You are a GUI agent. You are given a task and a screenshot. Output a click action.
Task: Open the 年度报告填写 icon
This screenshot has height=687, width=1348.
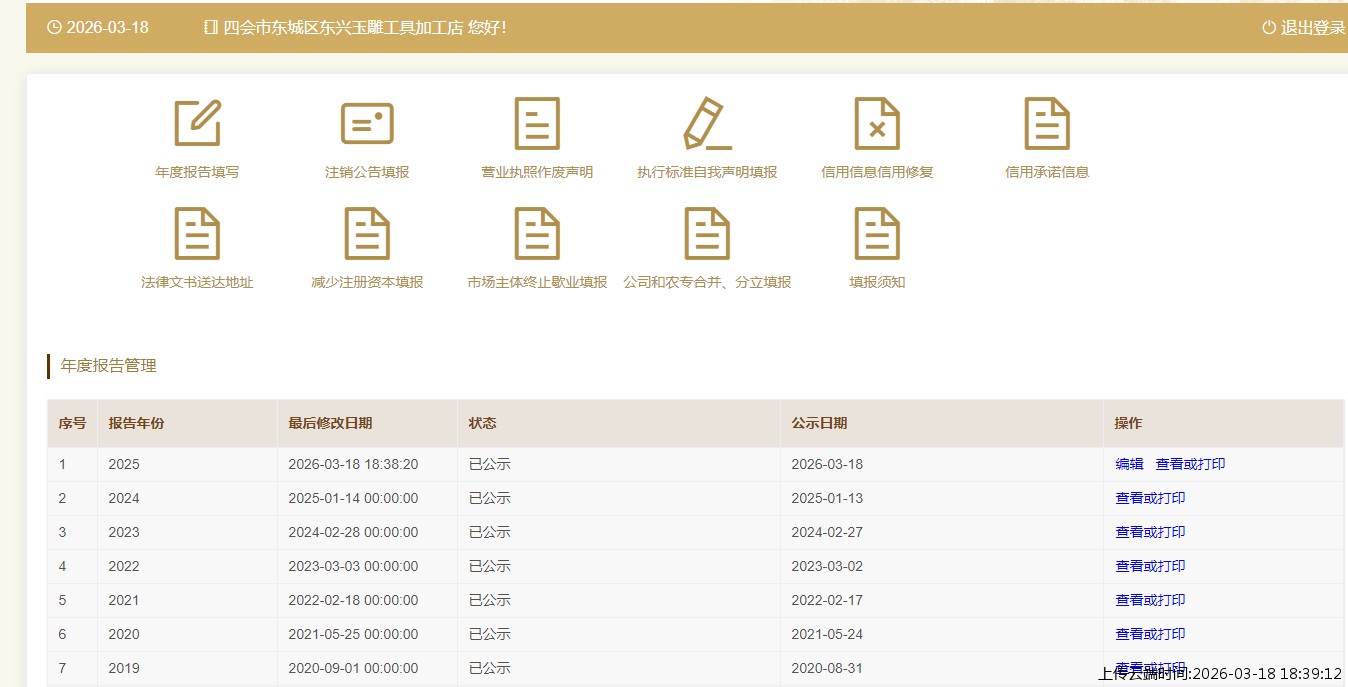[197, 124]
